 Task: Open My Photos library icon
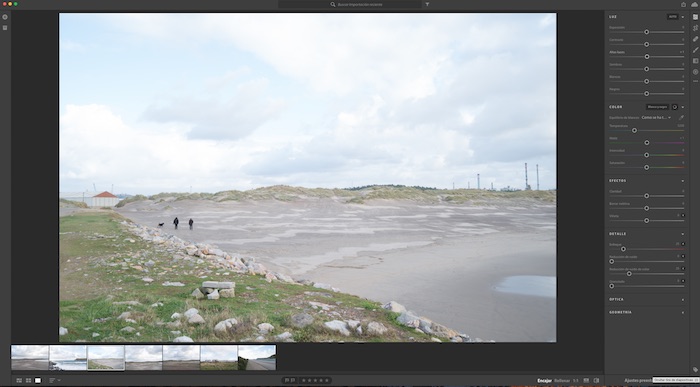pyautogui.click(x=5, y=28)
